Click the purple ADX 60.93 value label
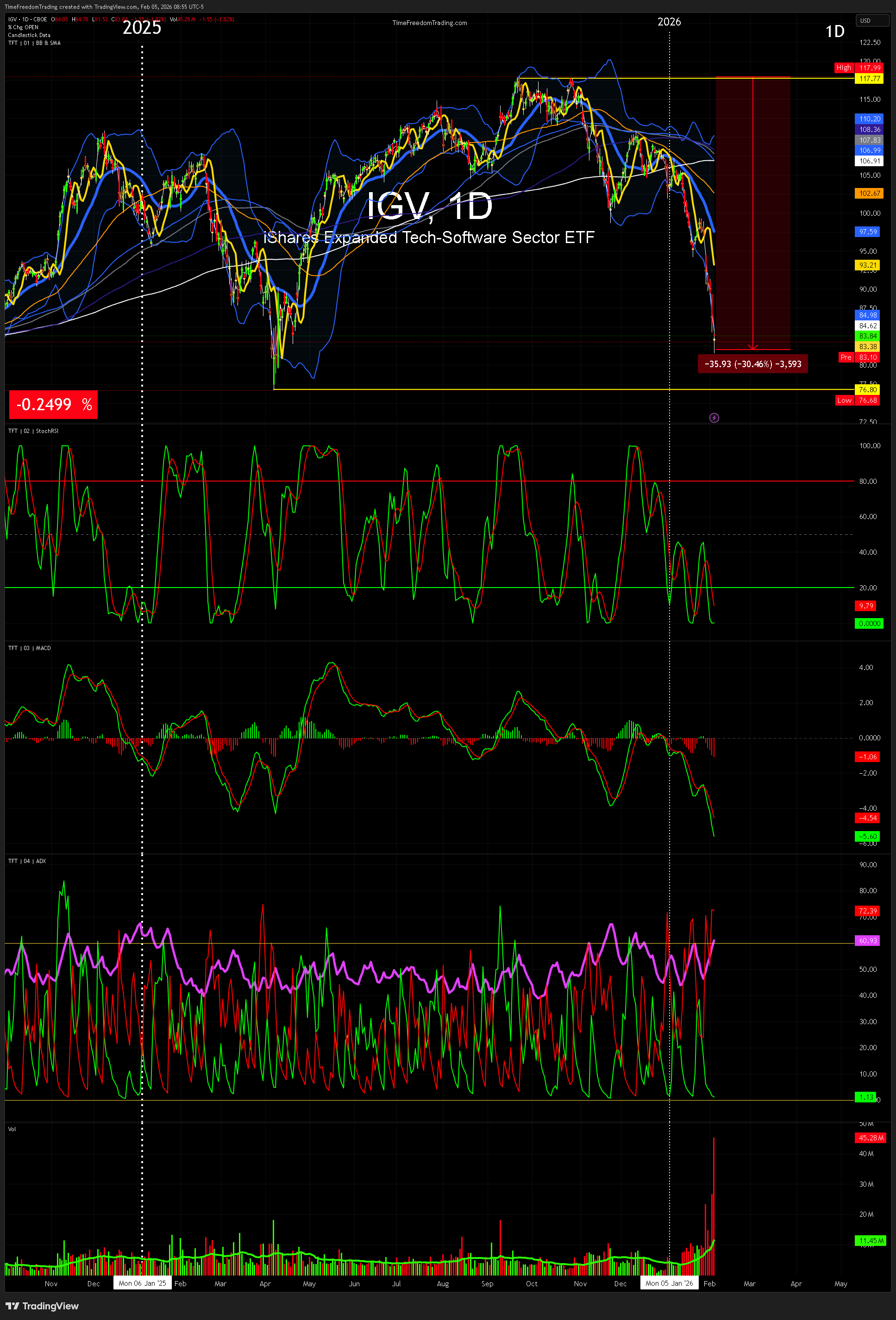The height and width of the screenshot is (1320, 896). coord(867,941)
